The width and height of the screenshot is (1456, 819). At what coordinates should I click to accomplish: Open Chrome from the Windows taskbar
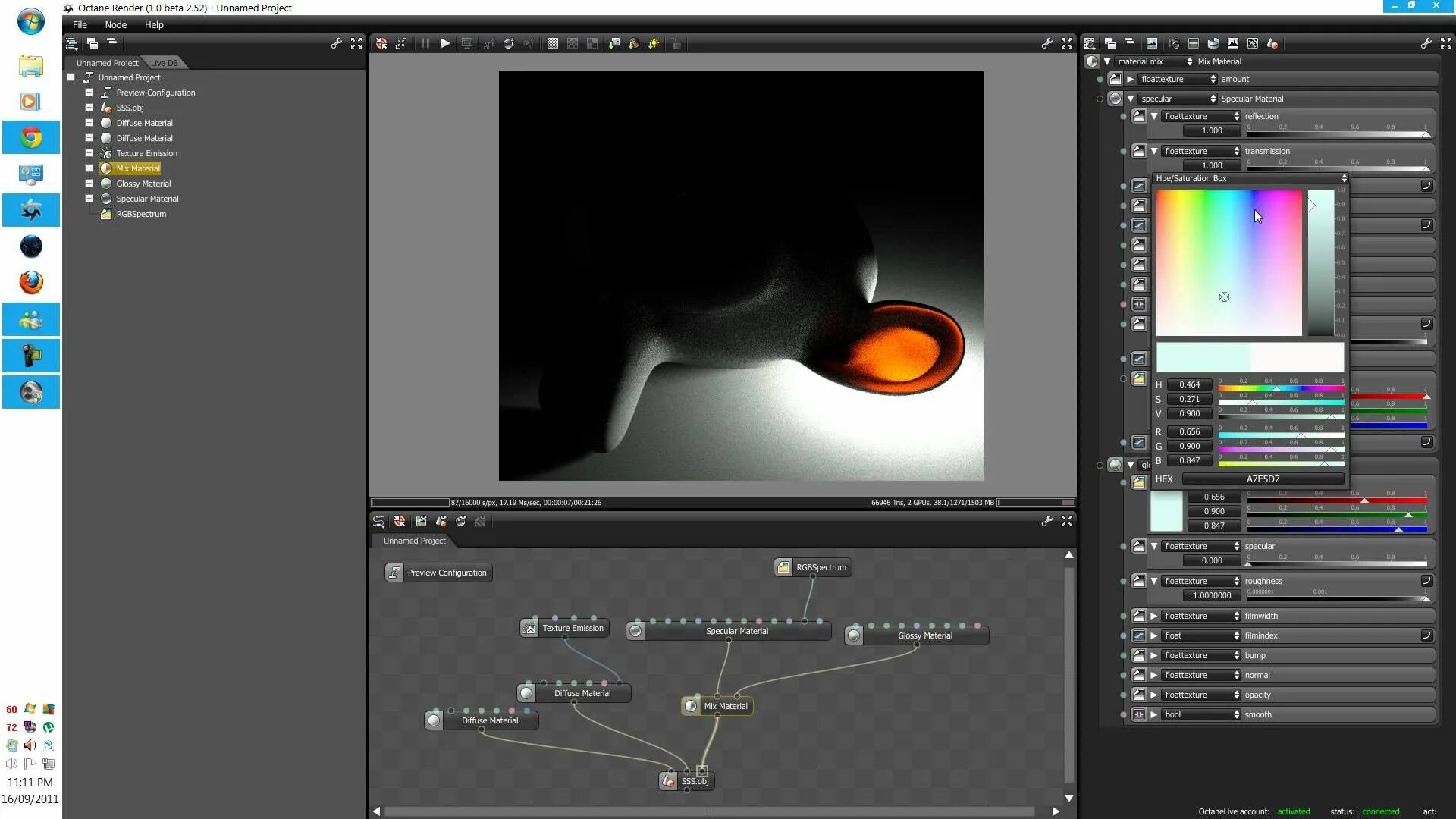[x=31, y=137]
